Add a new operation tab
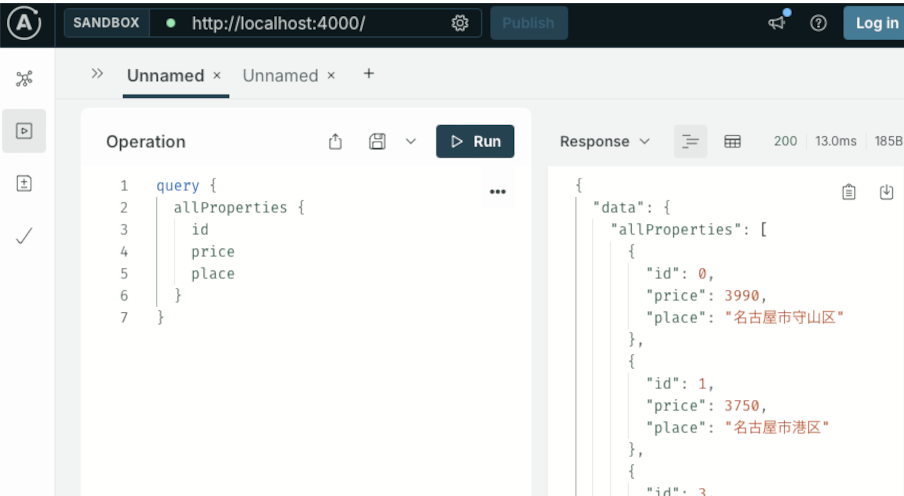The image size is (904, 496). [368, 74]
